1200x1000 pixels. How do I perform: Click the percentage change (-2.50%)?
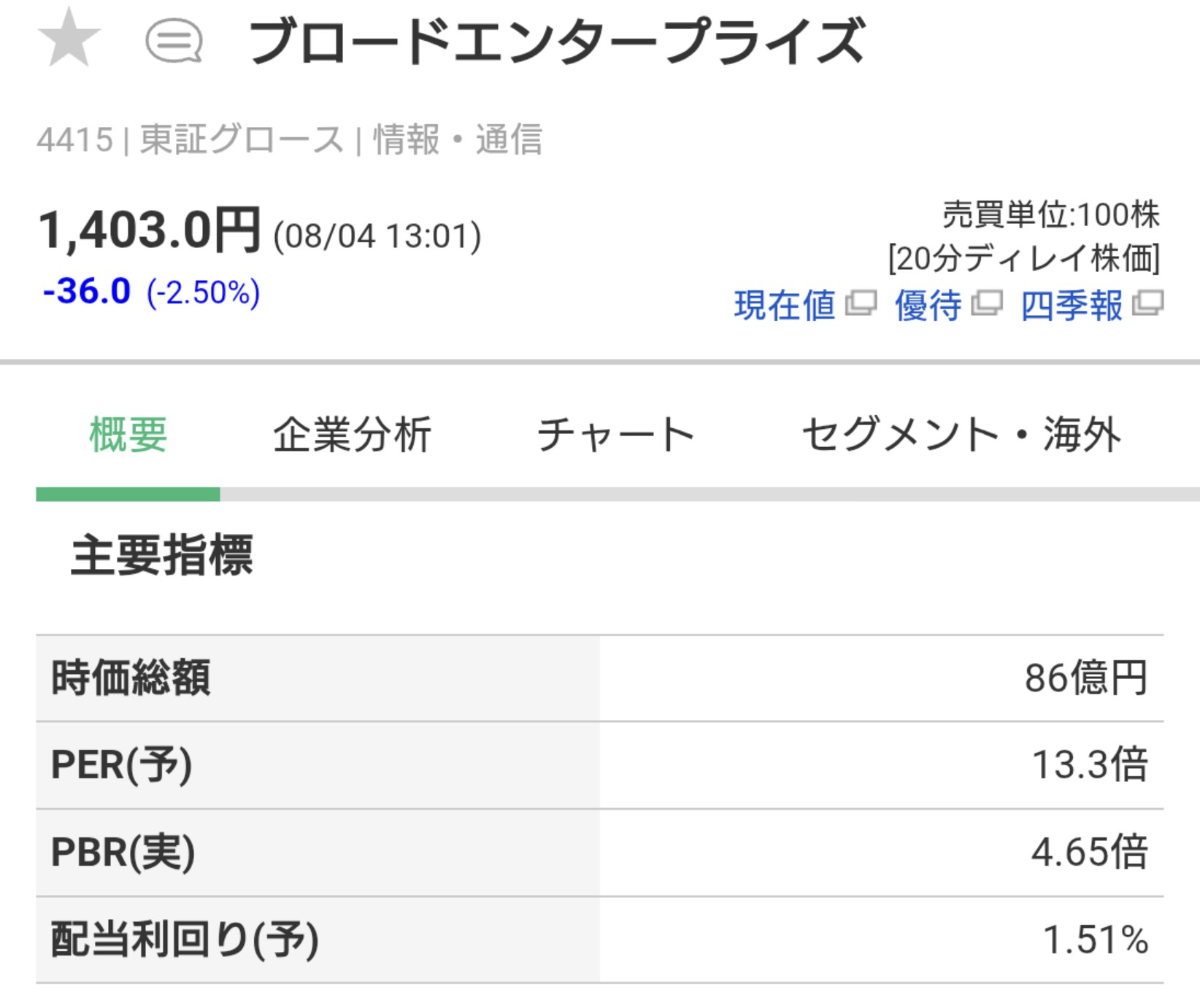[203, 293]
